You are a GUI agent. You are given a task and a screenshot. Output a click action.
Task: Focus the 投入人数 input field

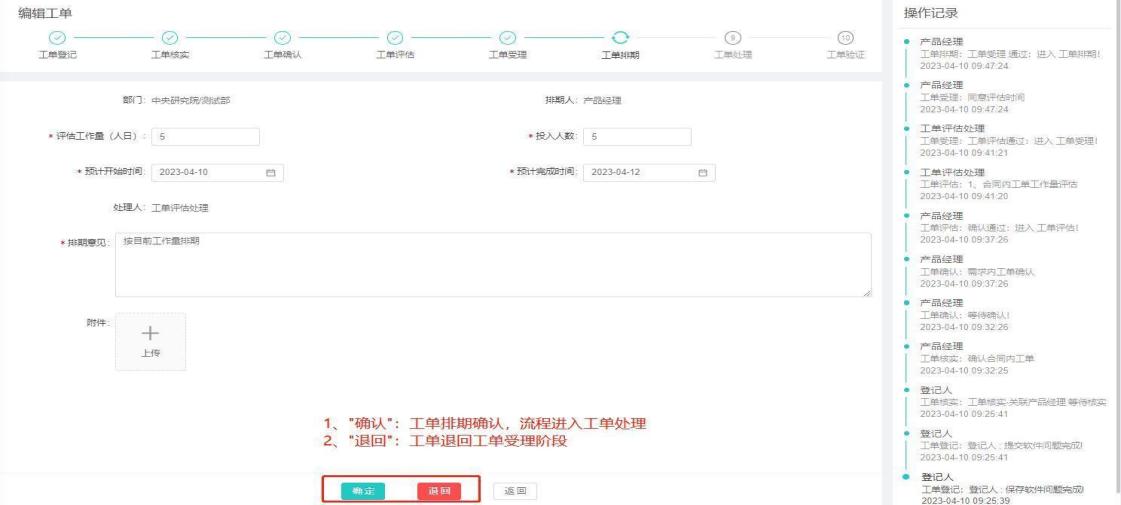637,137
